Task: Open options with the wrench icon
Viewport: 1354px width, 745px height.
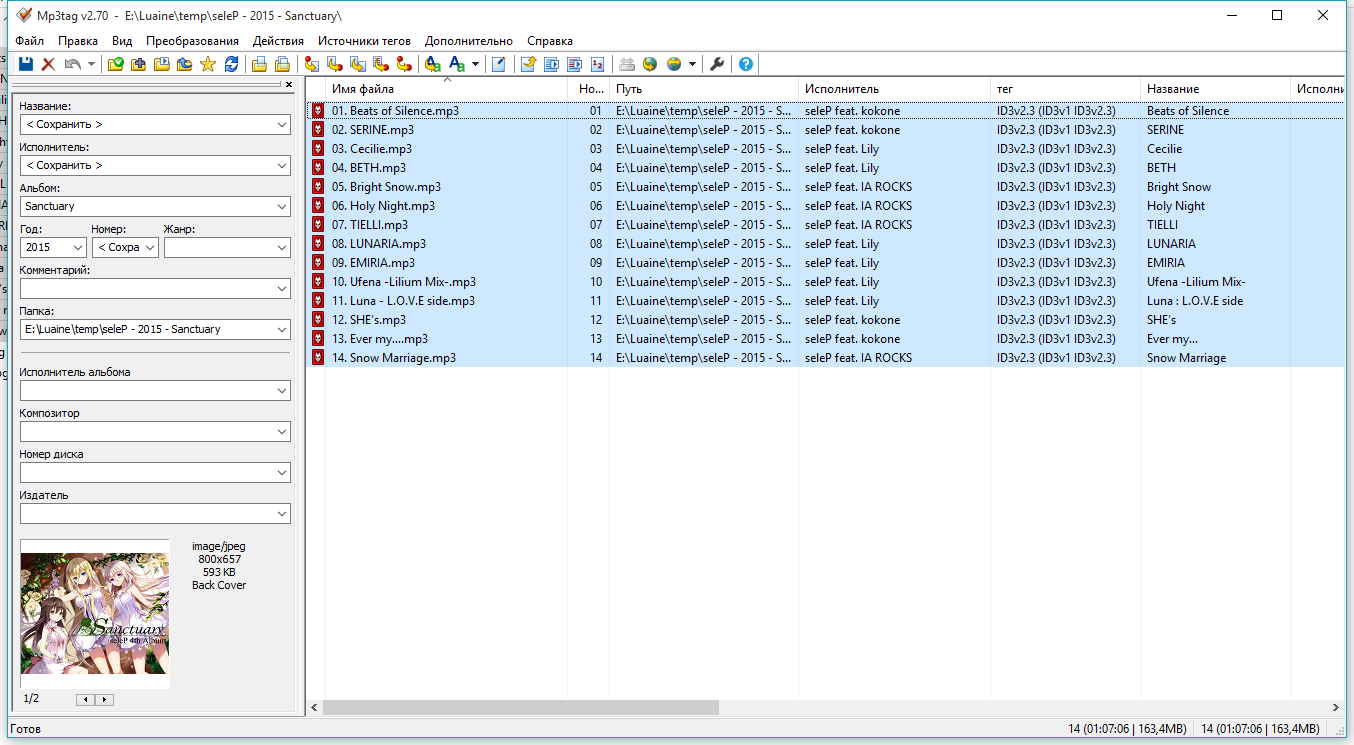Action: (717, 64)
